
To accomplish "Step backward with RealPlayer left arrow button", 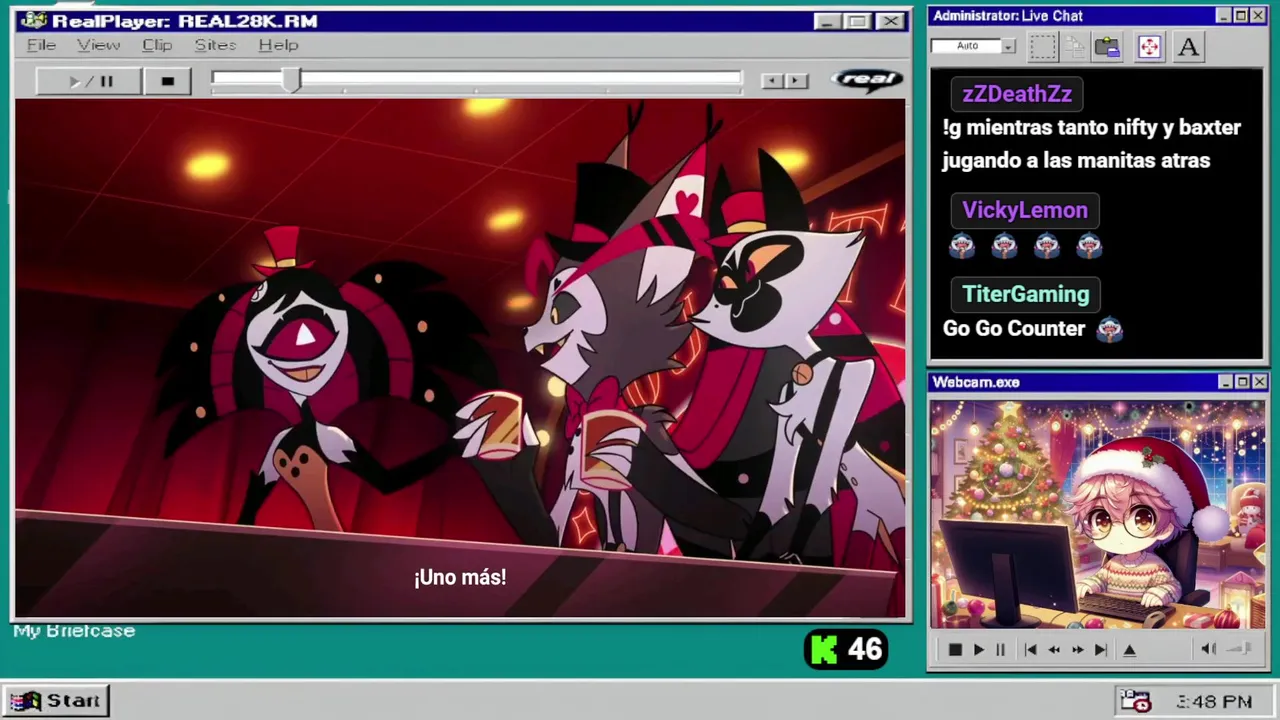I will point(771,81).
